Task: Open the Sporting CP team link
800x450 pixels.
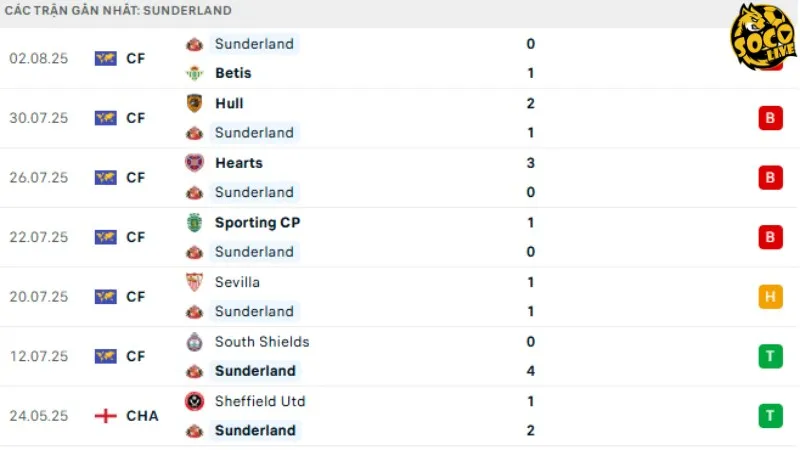Action: coord(257,223)
